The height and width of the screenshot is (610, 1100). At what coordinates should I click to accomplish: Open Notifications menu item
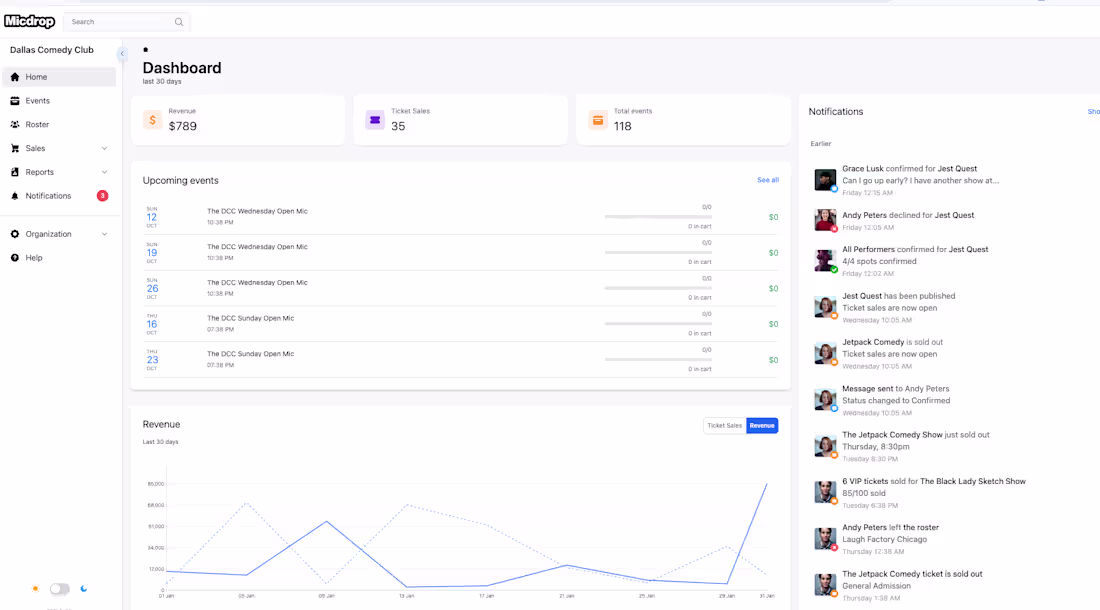(59, 196)
